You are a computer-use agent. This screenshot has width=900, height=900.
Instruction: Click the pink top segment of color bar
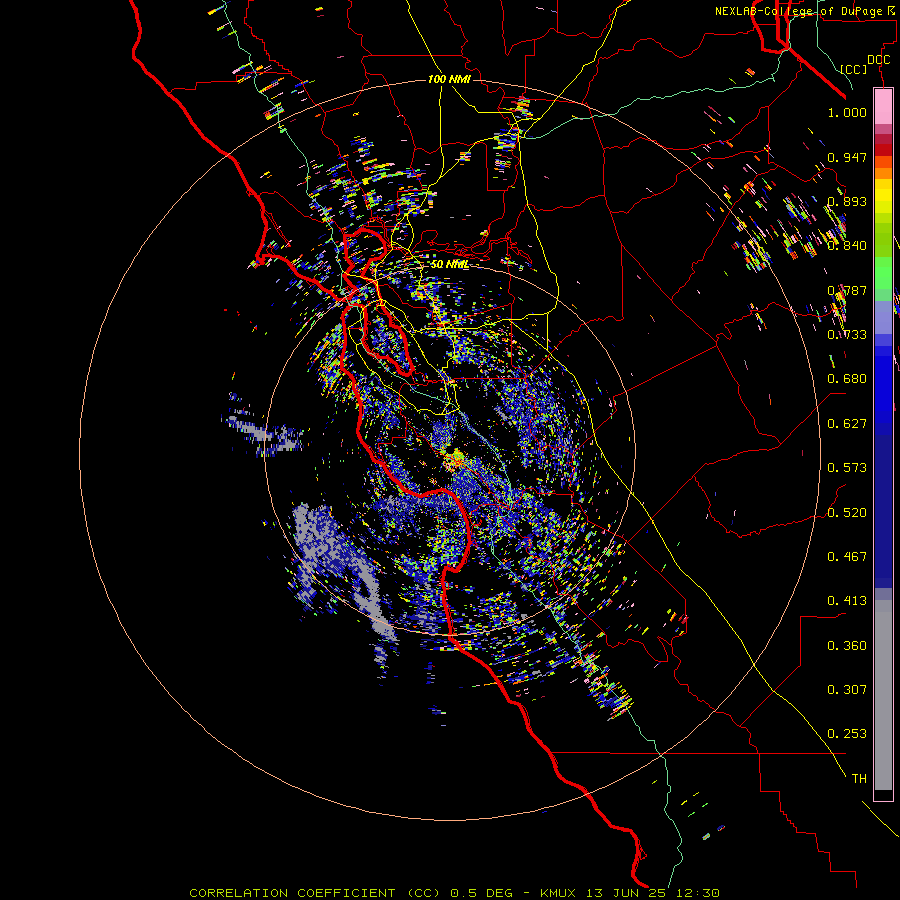pyautogui.click(x=883, y=107)
